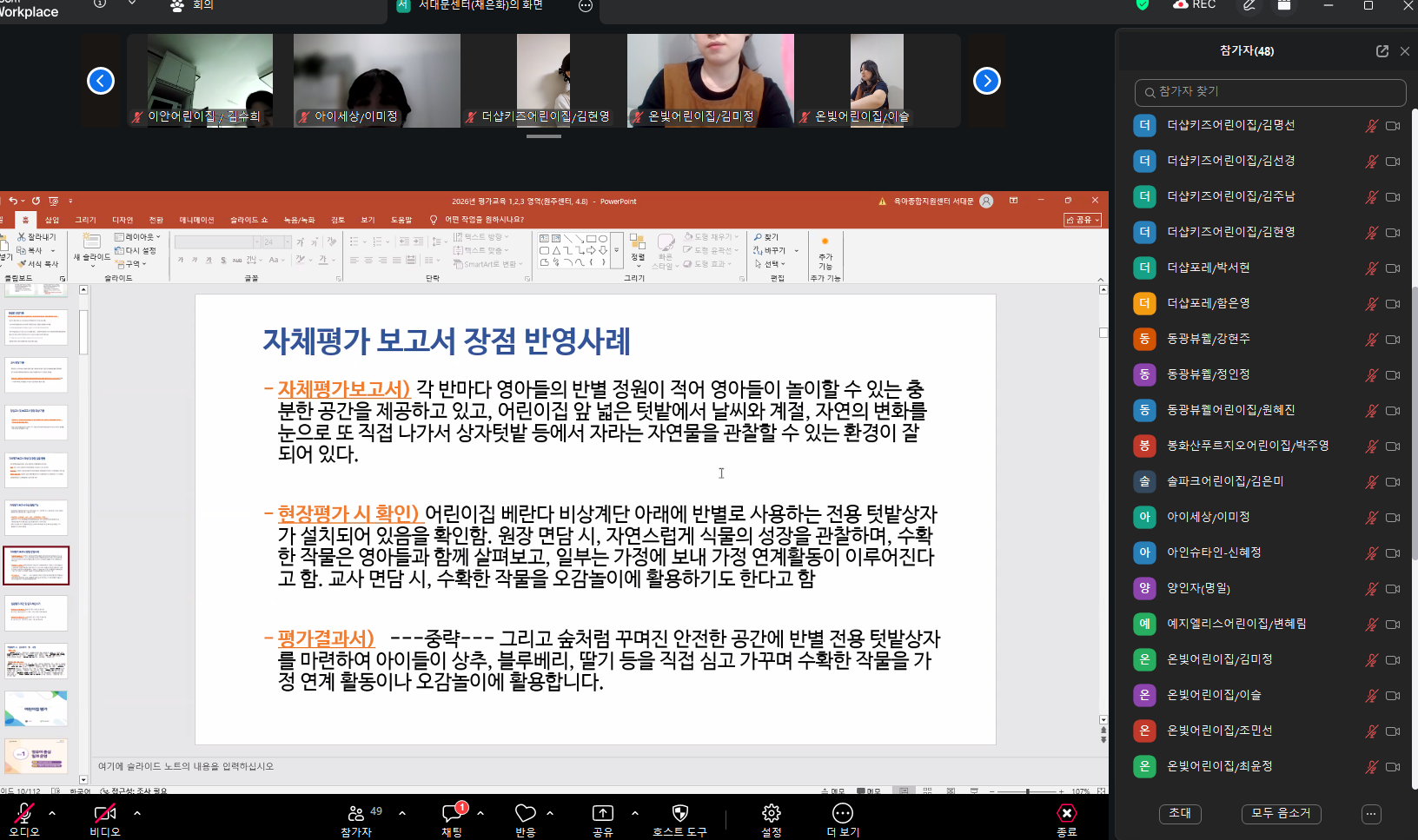Expand share options chevron
The width and height of the screenshot is (1418, 840).
[635, 814]
